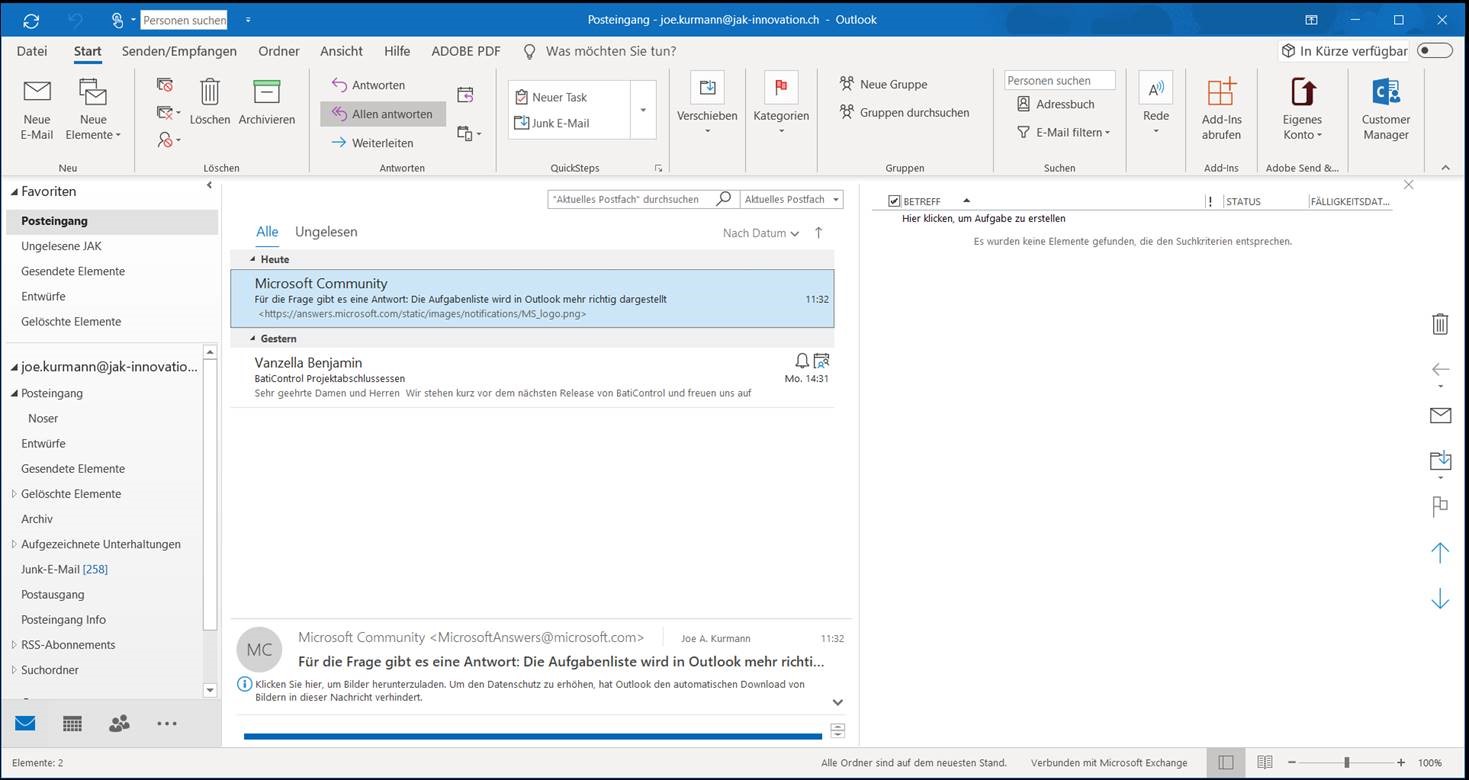
Task: Expand the Gelöschte Elemente folder tree
Action: (14, 494)
